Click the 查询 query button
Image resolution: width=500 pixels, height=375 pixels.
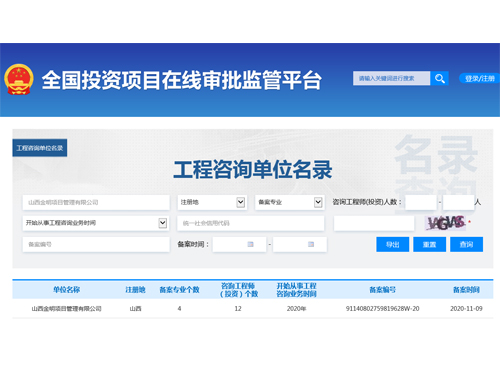point(466,244)
